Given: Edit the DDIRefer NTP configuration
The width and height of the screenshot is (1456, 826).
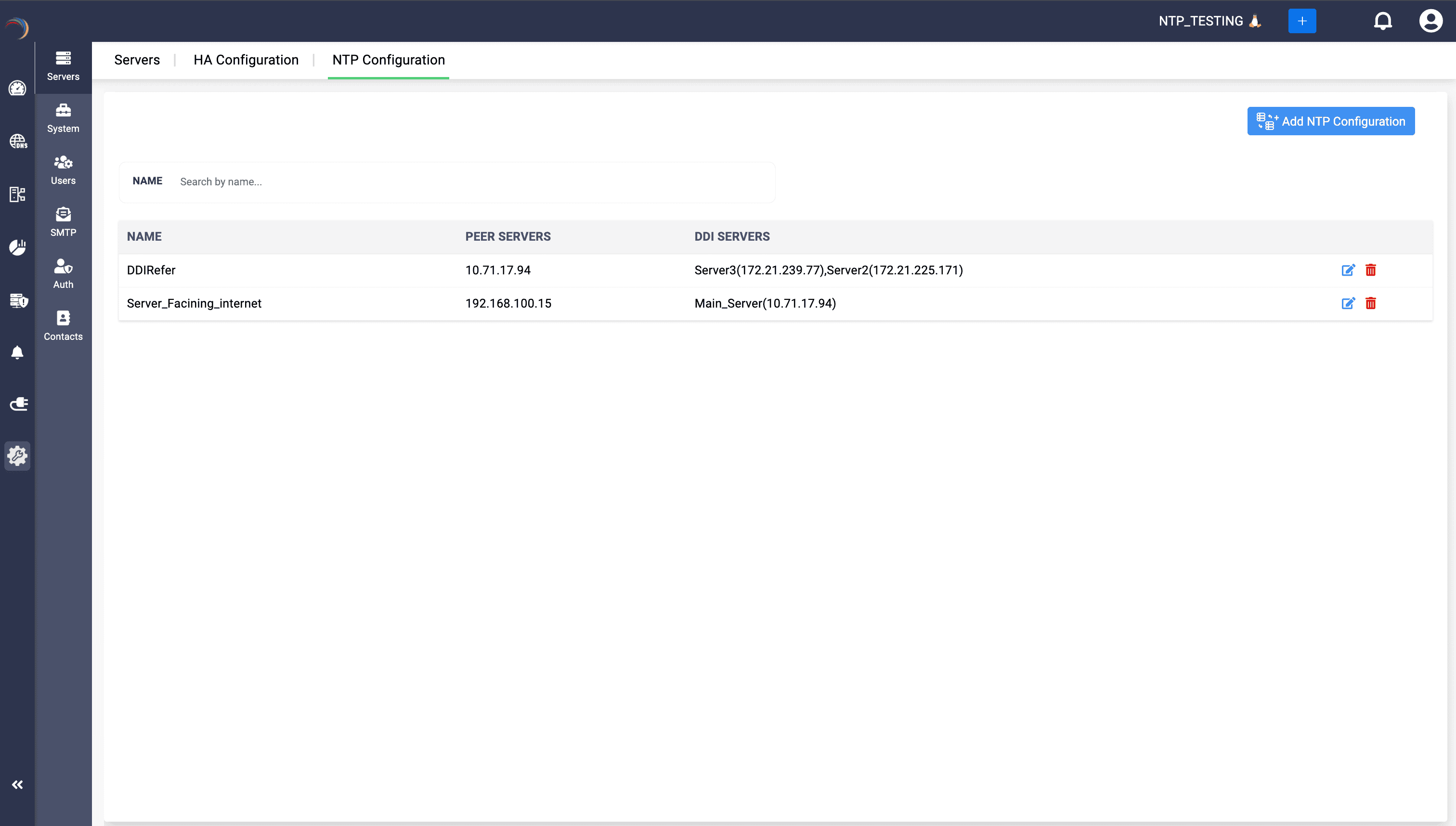Looking at the screenshot, I should 1348,270.
